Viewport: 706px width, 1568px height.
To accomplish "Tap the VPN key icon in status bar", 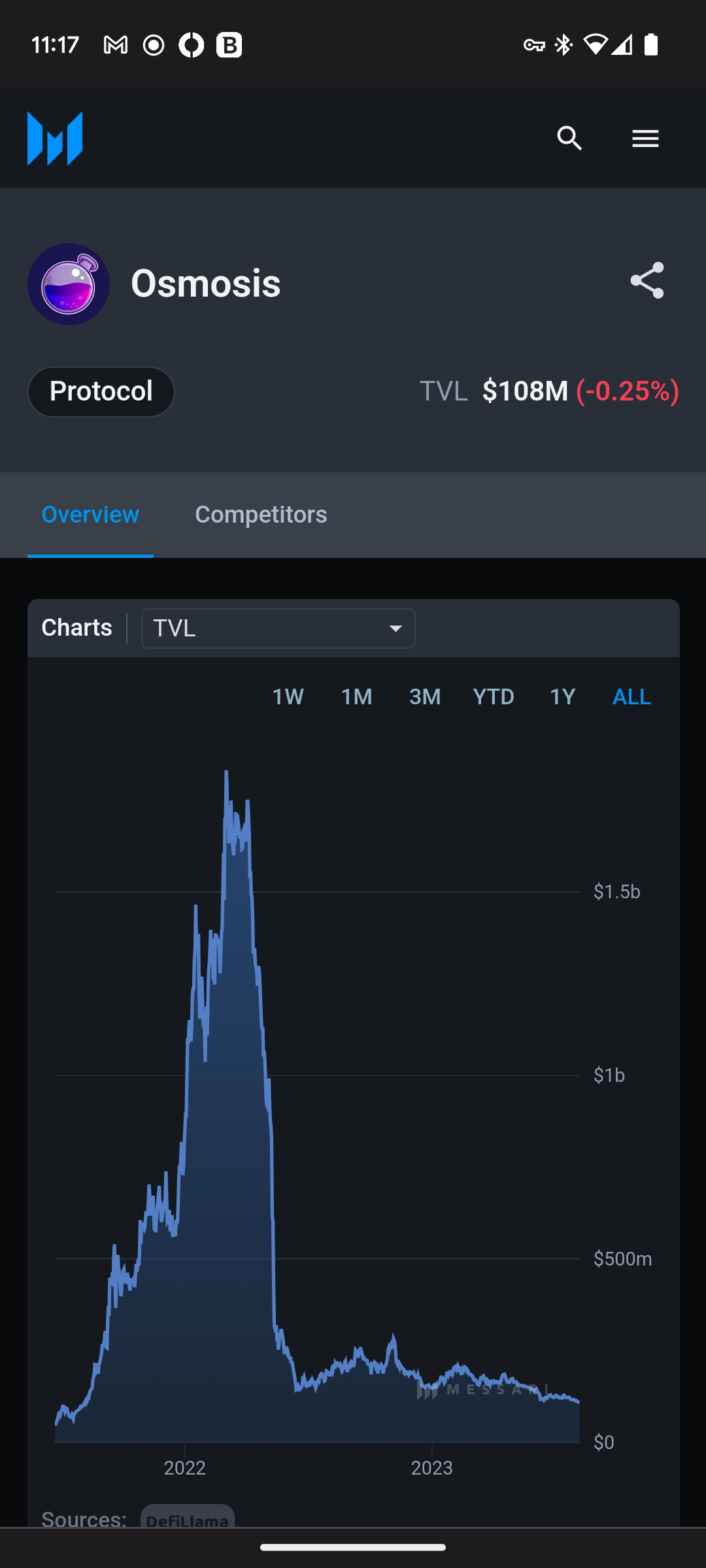I will (x=534, y=45).
